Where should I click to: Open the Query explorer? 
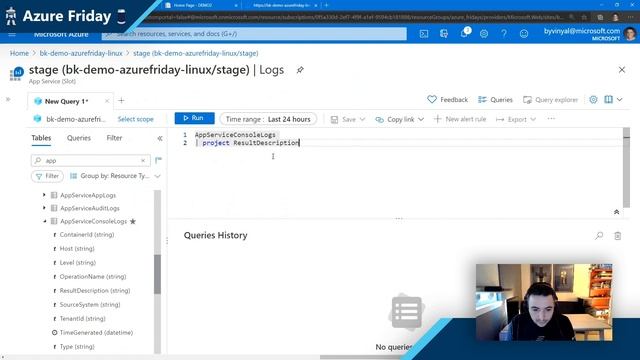[x=551, y=100]
